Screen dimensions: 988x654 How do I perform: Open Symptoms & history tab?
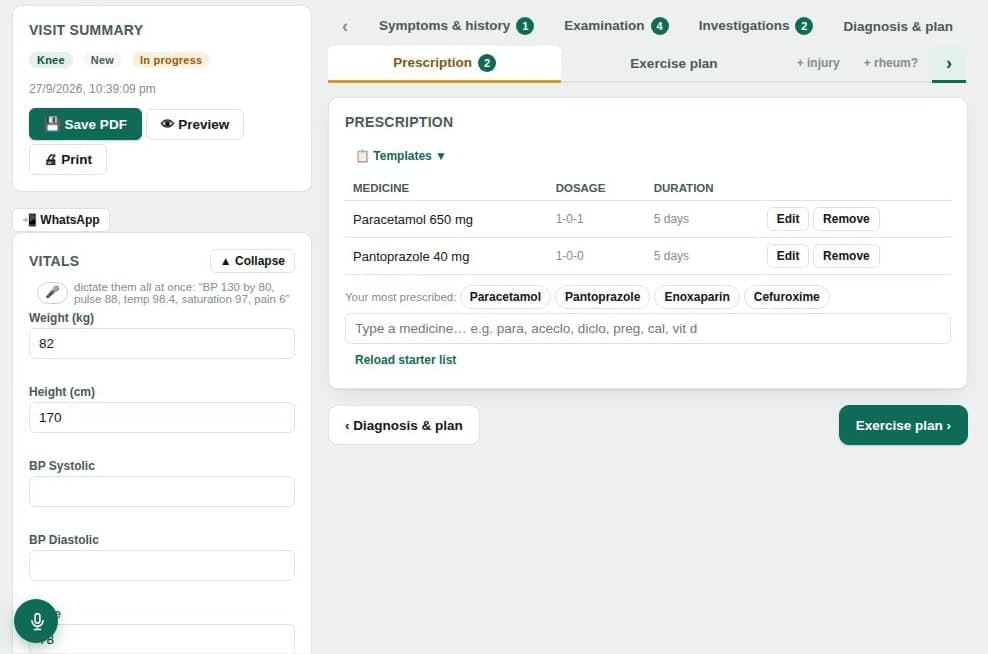point(456,26)
